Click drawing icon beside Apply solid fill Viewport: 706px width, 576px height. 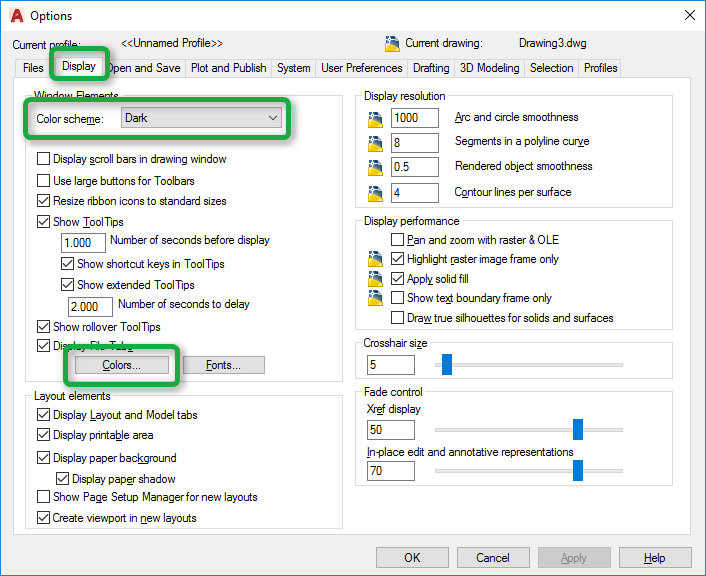(375, 279)
